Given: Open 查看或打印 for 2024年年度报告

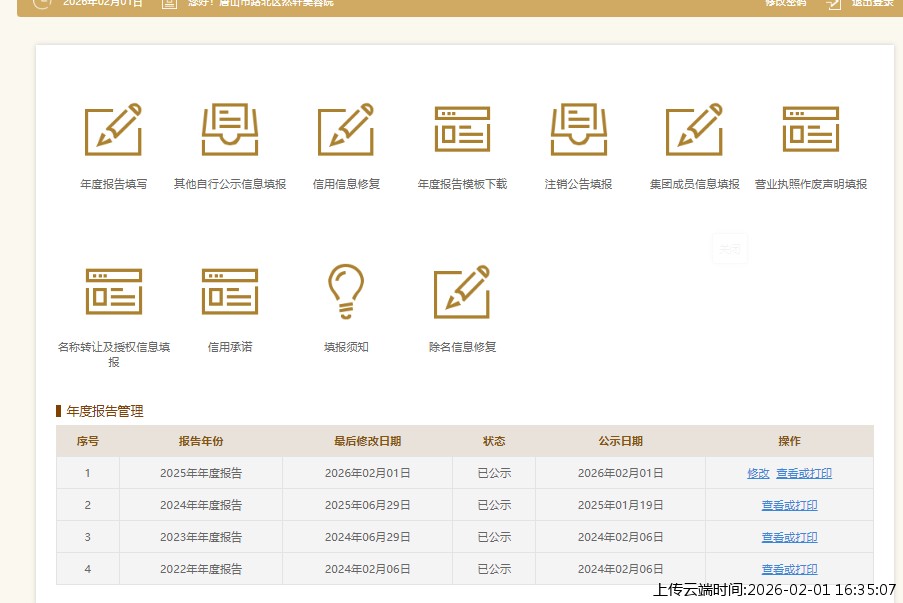Looking at the screenshot, I should tap(789, 505).
